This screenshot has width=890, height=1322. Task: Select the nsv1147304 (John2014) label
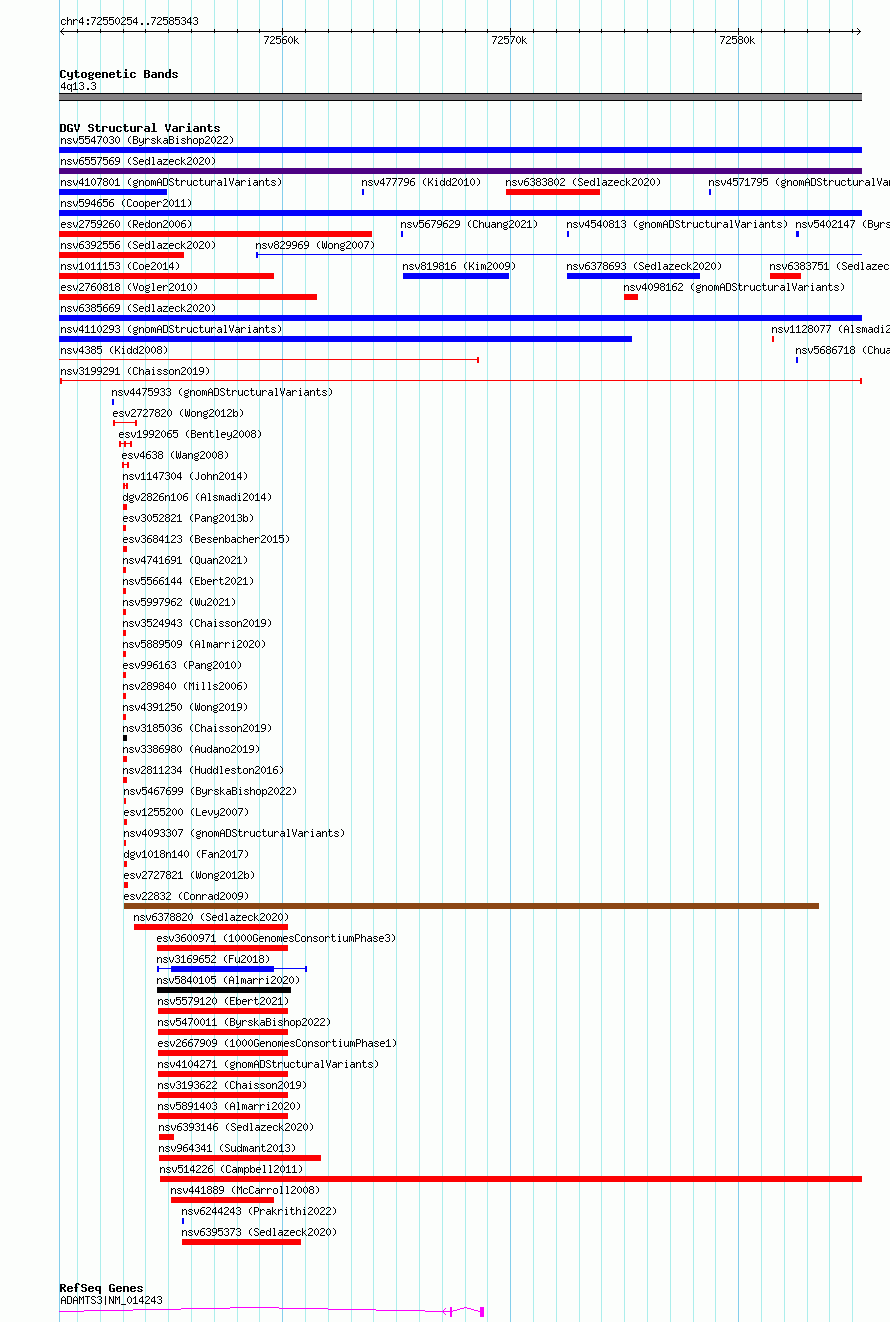pyautogui.click(x=186, y=477)
